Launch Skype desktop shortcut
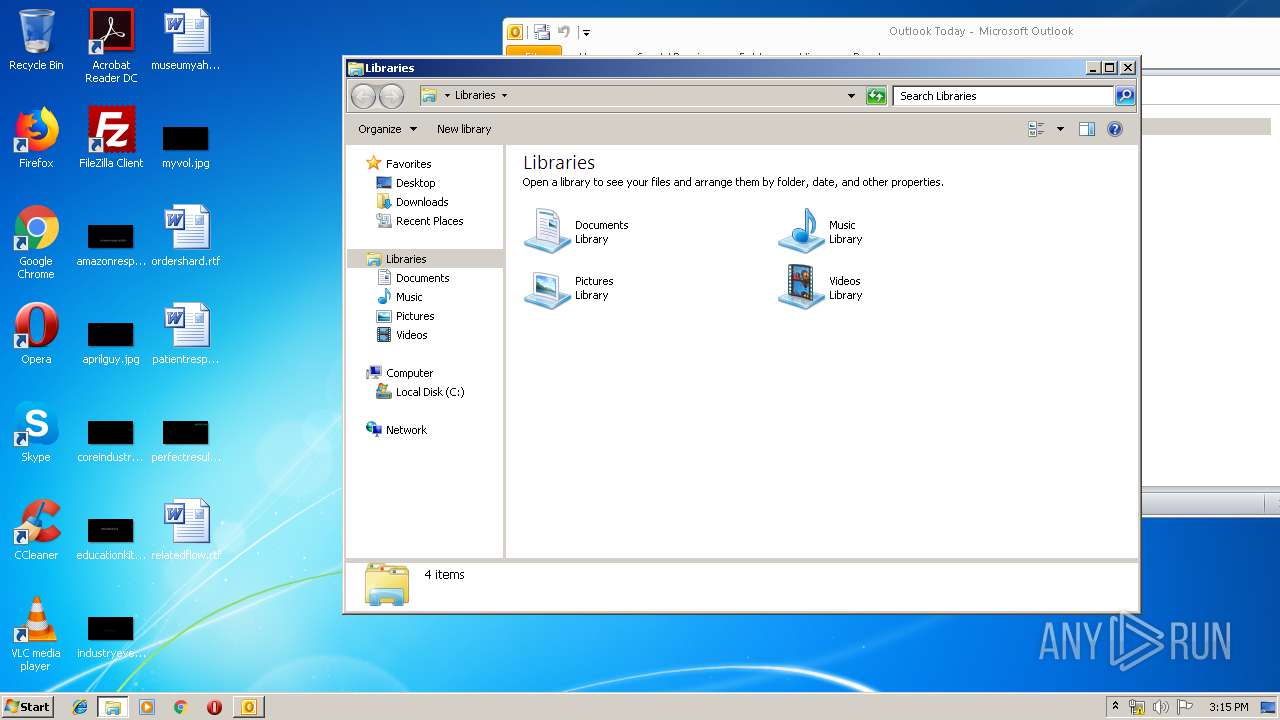1280x720 pixels. pos(36,432)
